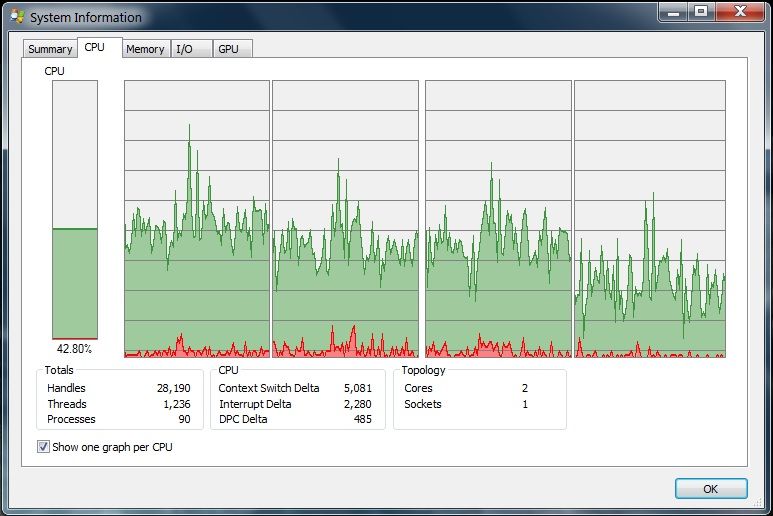Click Context Switch Delta value 5,081

pyautogui.click(x=358, y=388)
